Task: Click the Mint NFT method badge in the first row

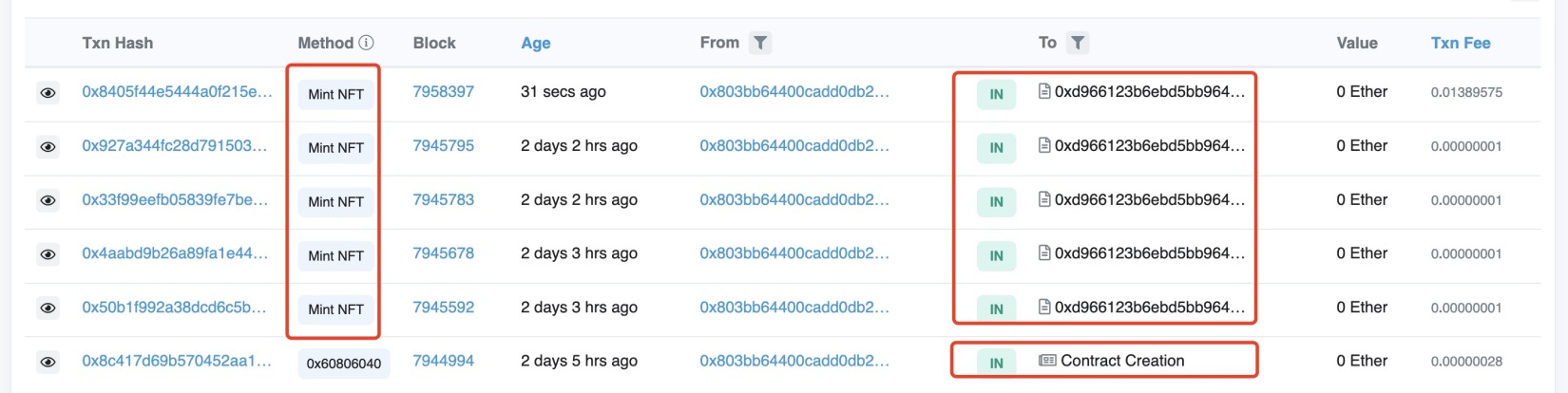Action: [335, 94]
